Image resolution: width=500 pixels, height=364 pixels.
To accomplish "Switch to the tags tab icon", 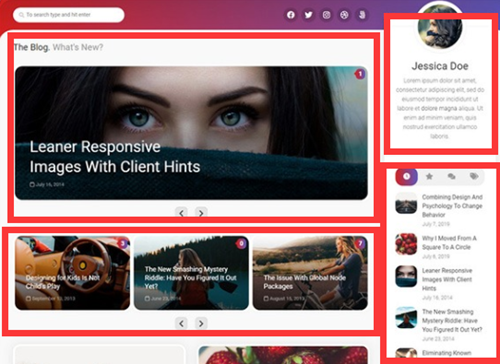I will tap(474, 176).
